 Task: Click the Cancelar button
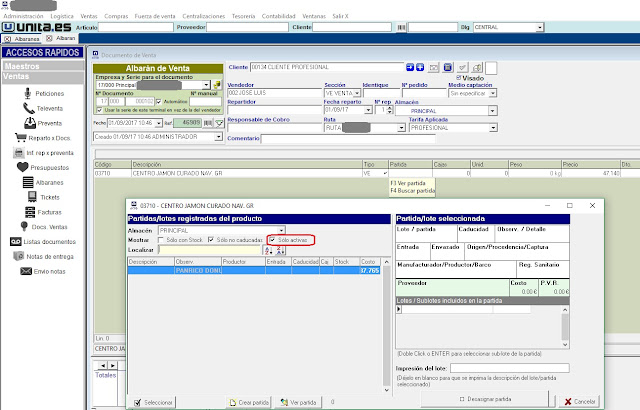pyautogui.click(x=581, y=401)
